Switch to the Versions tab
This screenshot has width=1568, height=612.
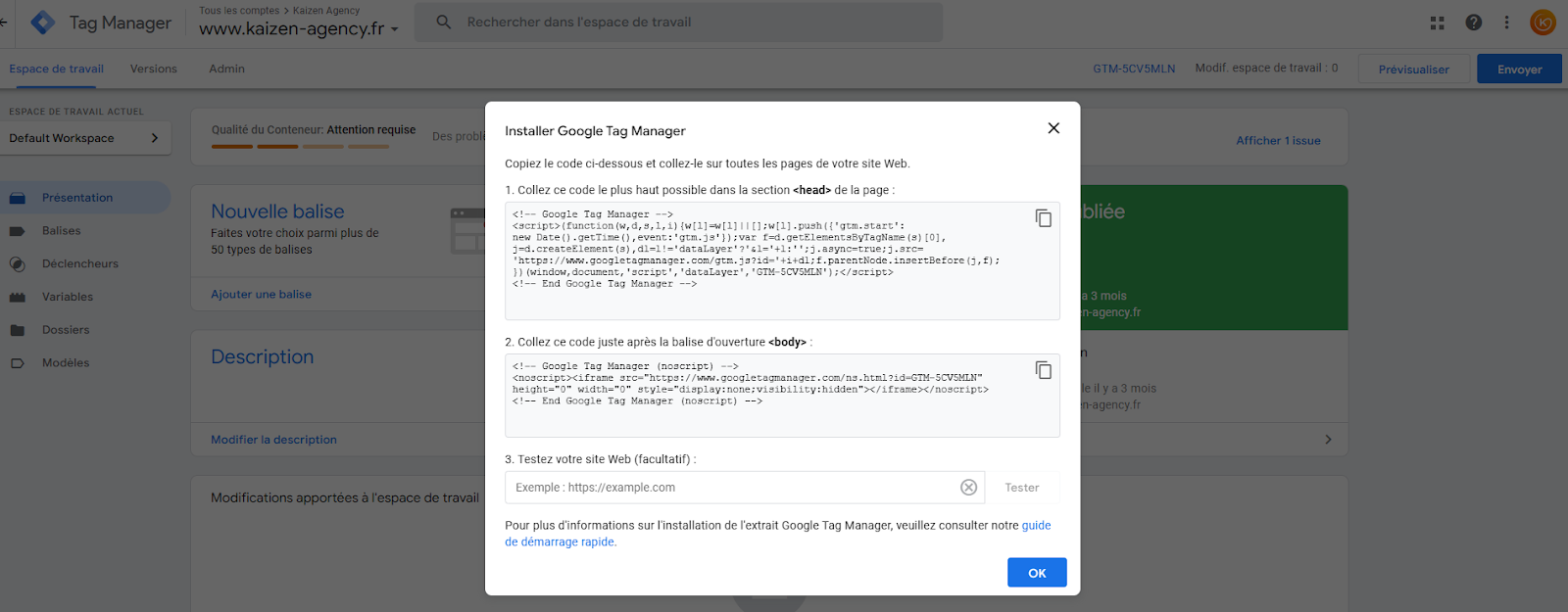click(154, 69)
